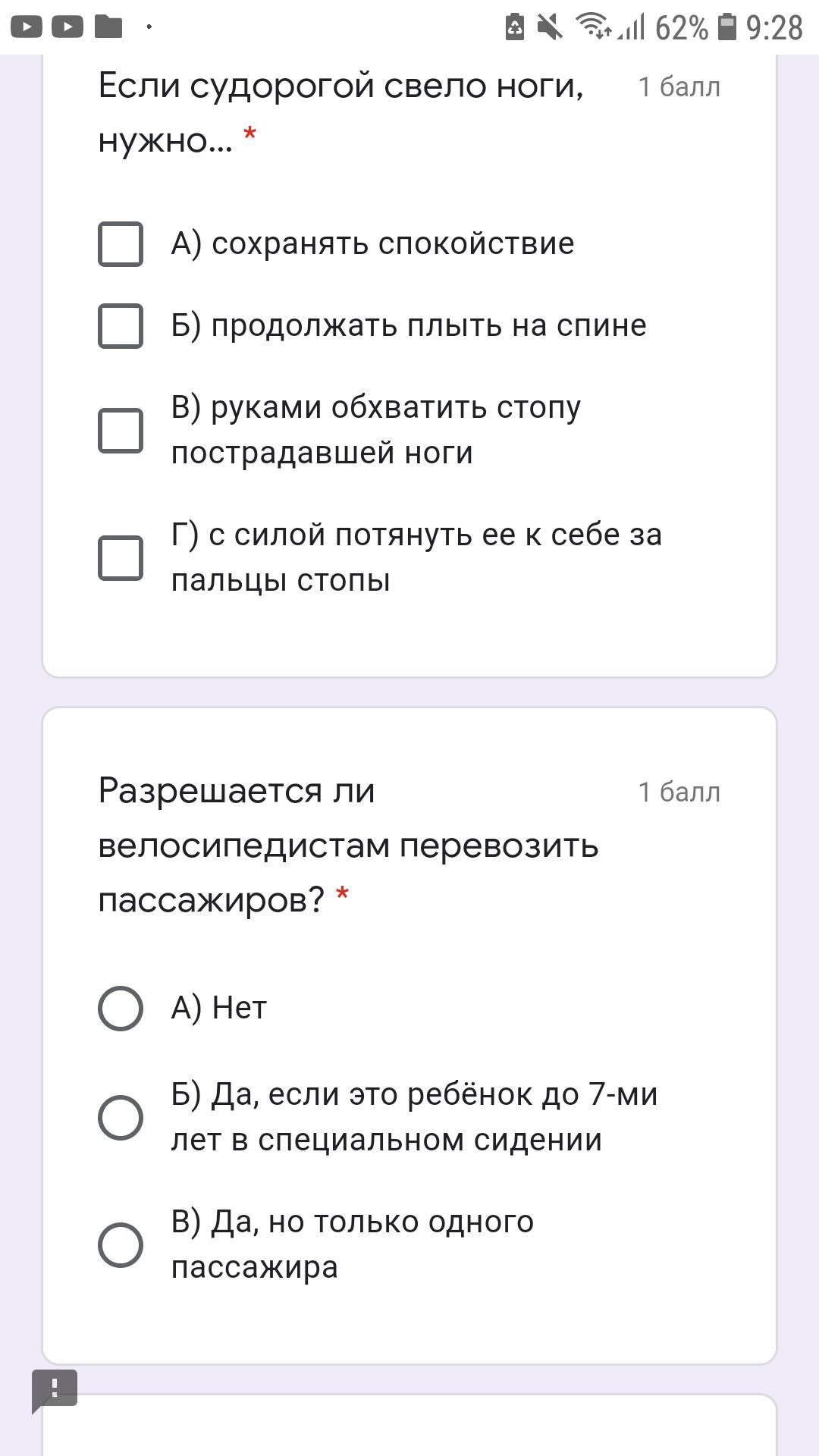Check 'Б) продолжать плыть на спине' checkbox
This screenshot has height=1456, width=819.
pyautogui.click(x=121, y=326)
